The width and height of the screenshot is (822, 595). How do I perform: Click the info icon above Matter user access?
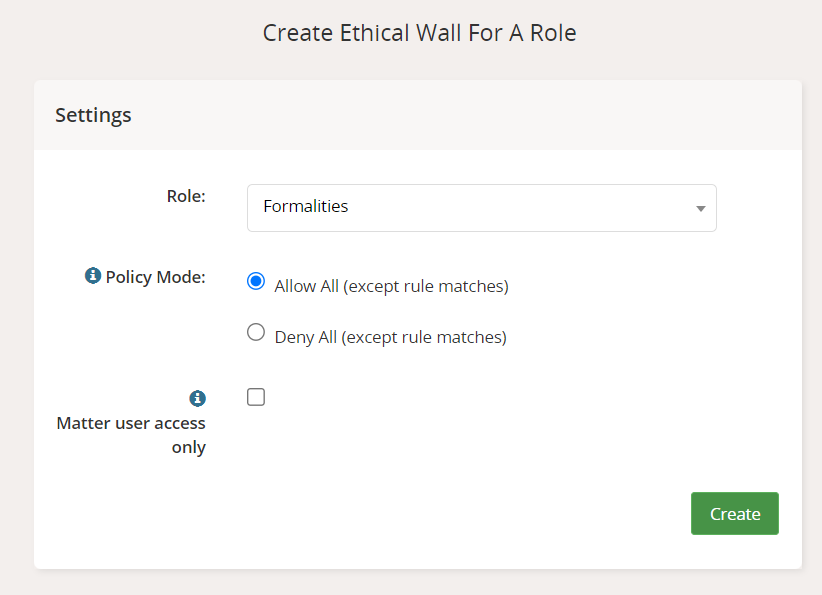198,398
